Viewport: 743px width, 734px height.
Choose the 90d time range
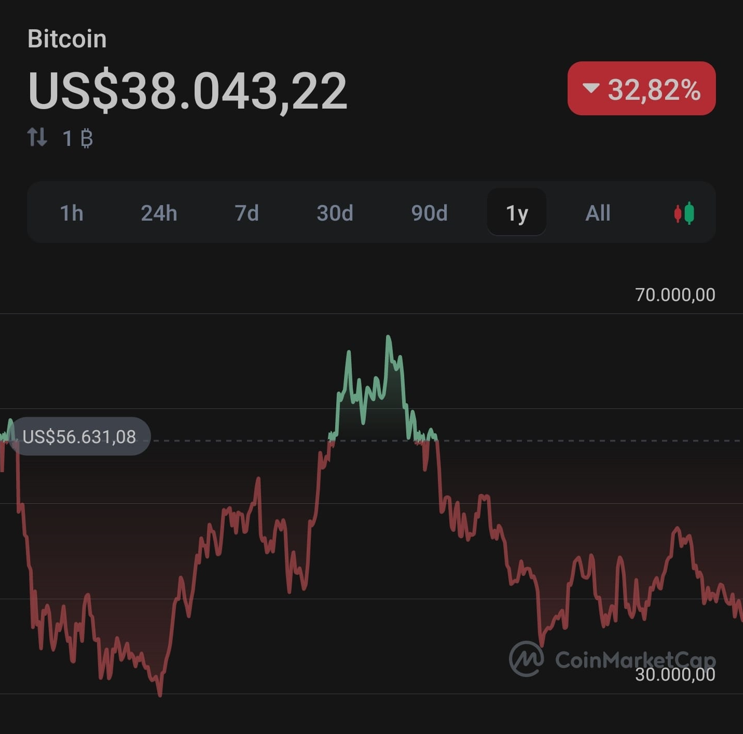point(429,213)
